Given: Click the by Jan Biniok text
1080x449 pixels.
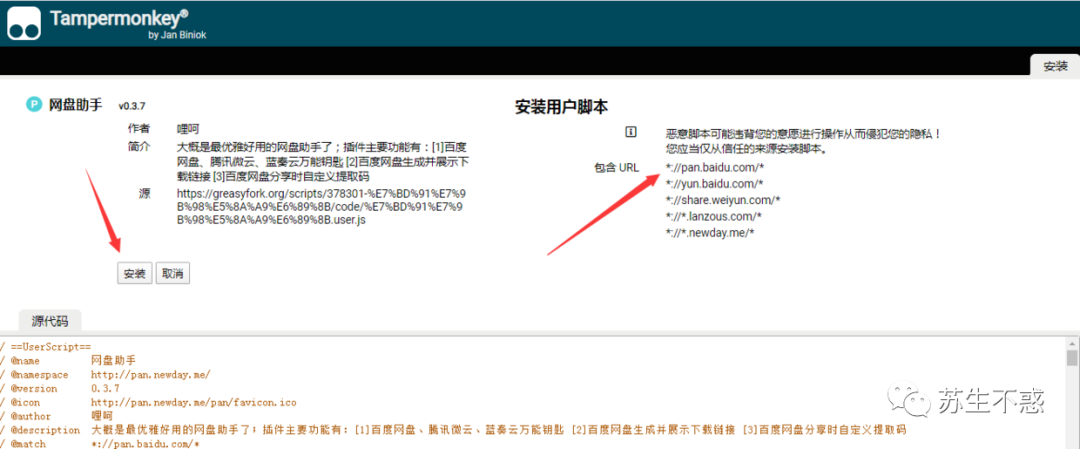Looking at the screenshot, I should click(x=177, y=35).
